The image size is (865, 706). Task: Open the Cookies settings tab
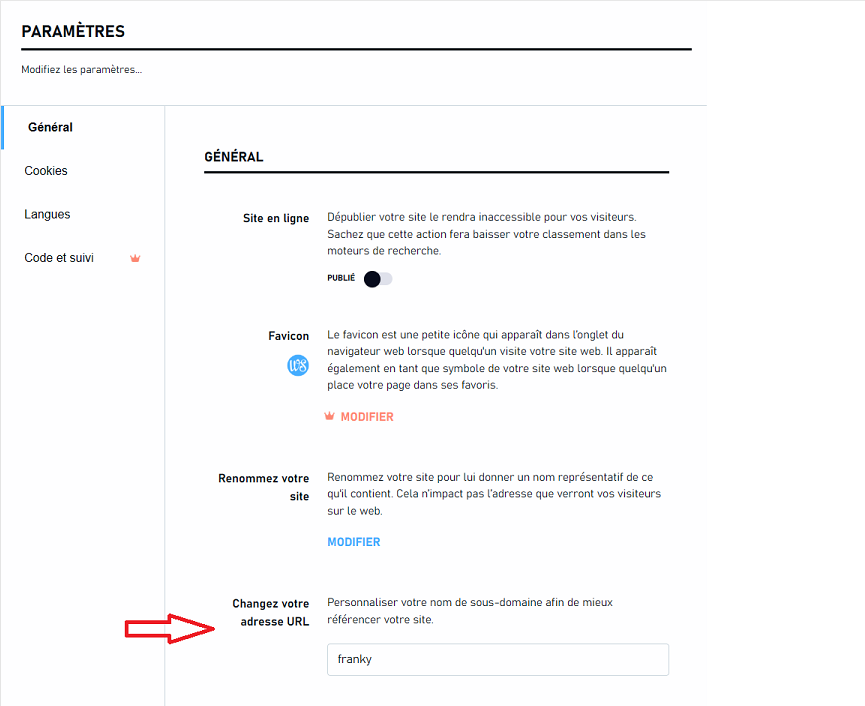[46, 171]
